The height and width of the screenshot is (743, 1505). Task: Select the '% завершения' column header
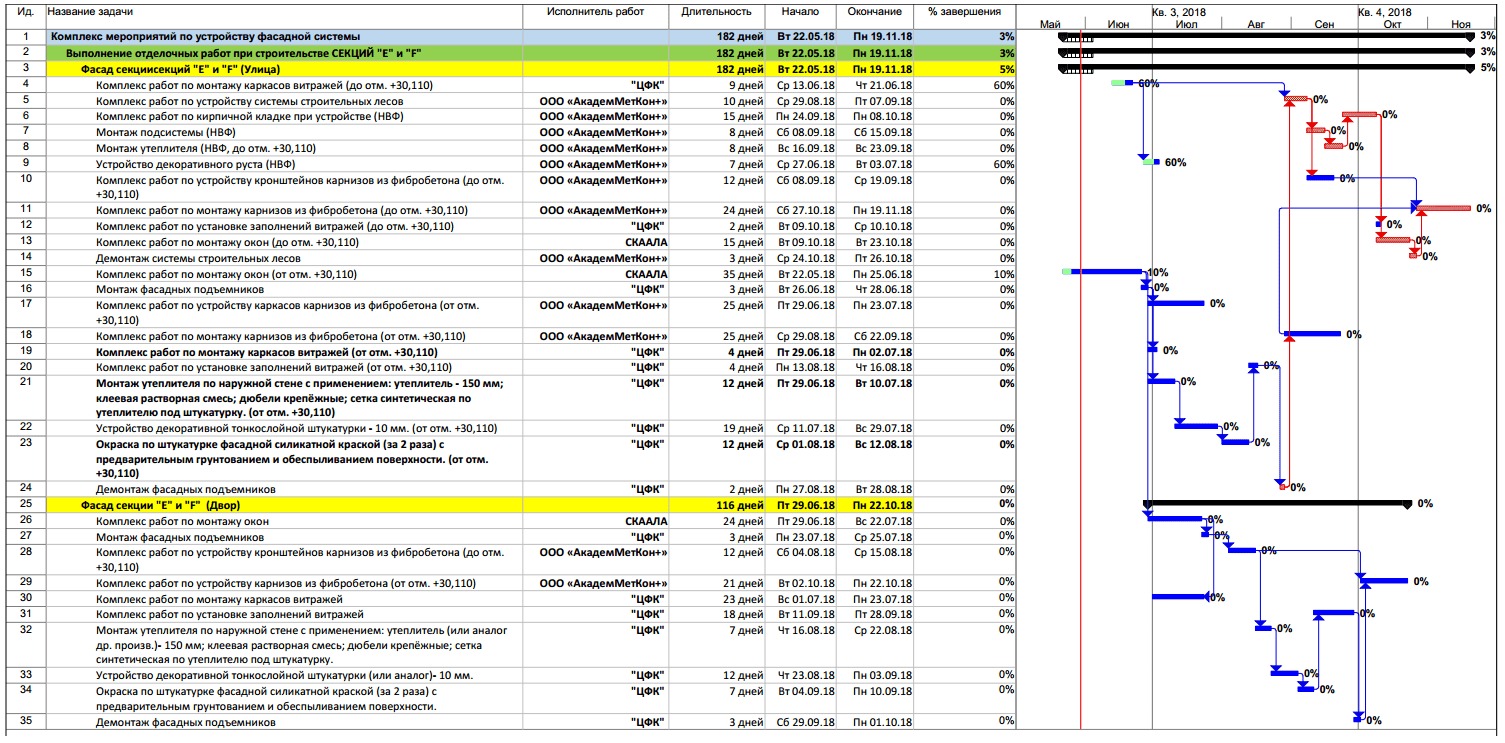coord(964,12)
